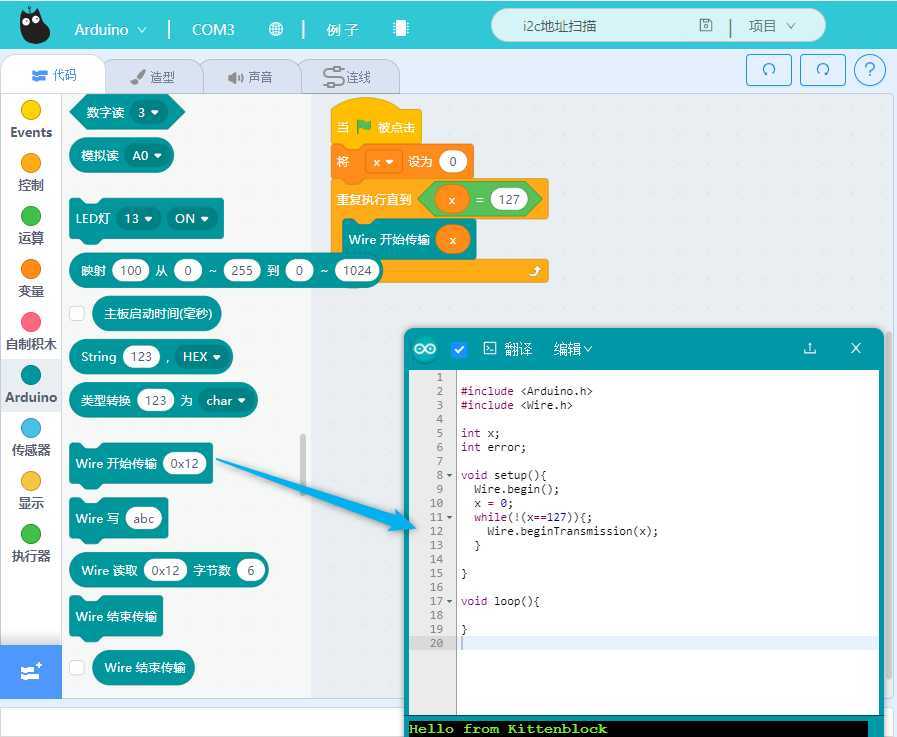
Task: Select the 控制 control category
Action: coord(31,172)
